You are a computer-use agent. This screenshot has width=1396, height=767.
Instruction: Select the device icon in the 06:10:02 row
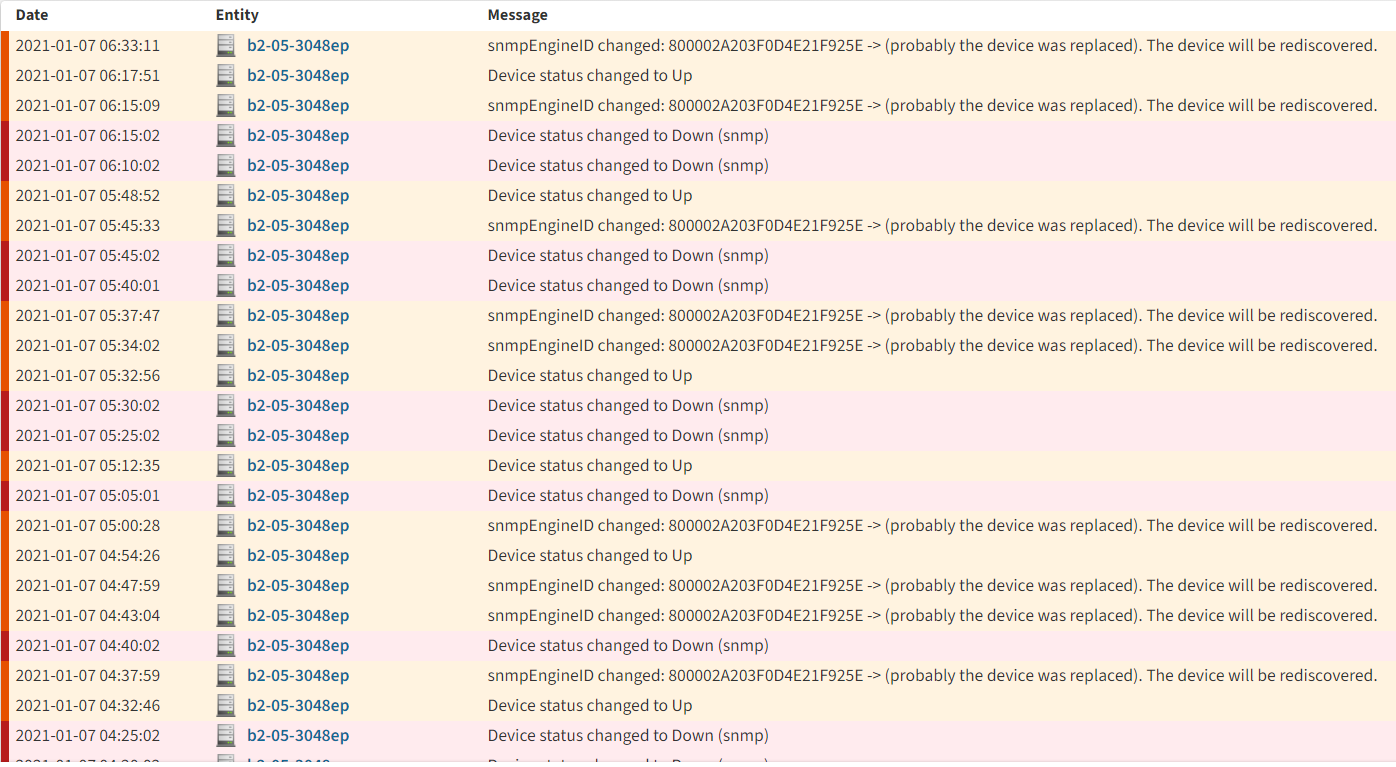click(x=226, y=166)
